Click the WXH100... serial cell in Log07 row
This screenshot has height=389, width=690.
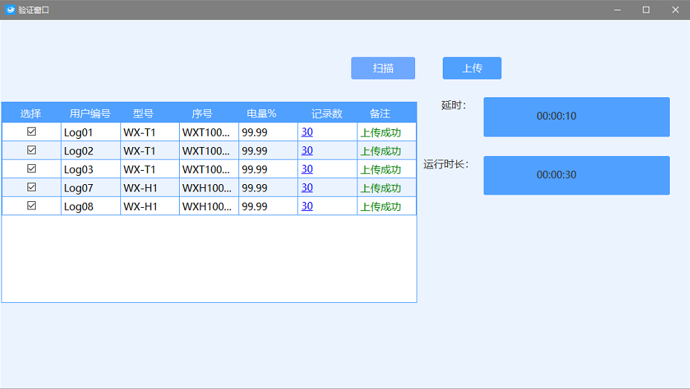point(209,187)
